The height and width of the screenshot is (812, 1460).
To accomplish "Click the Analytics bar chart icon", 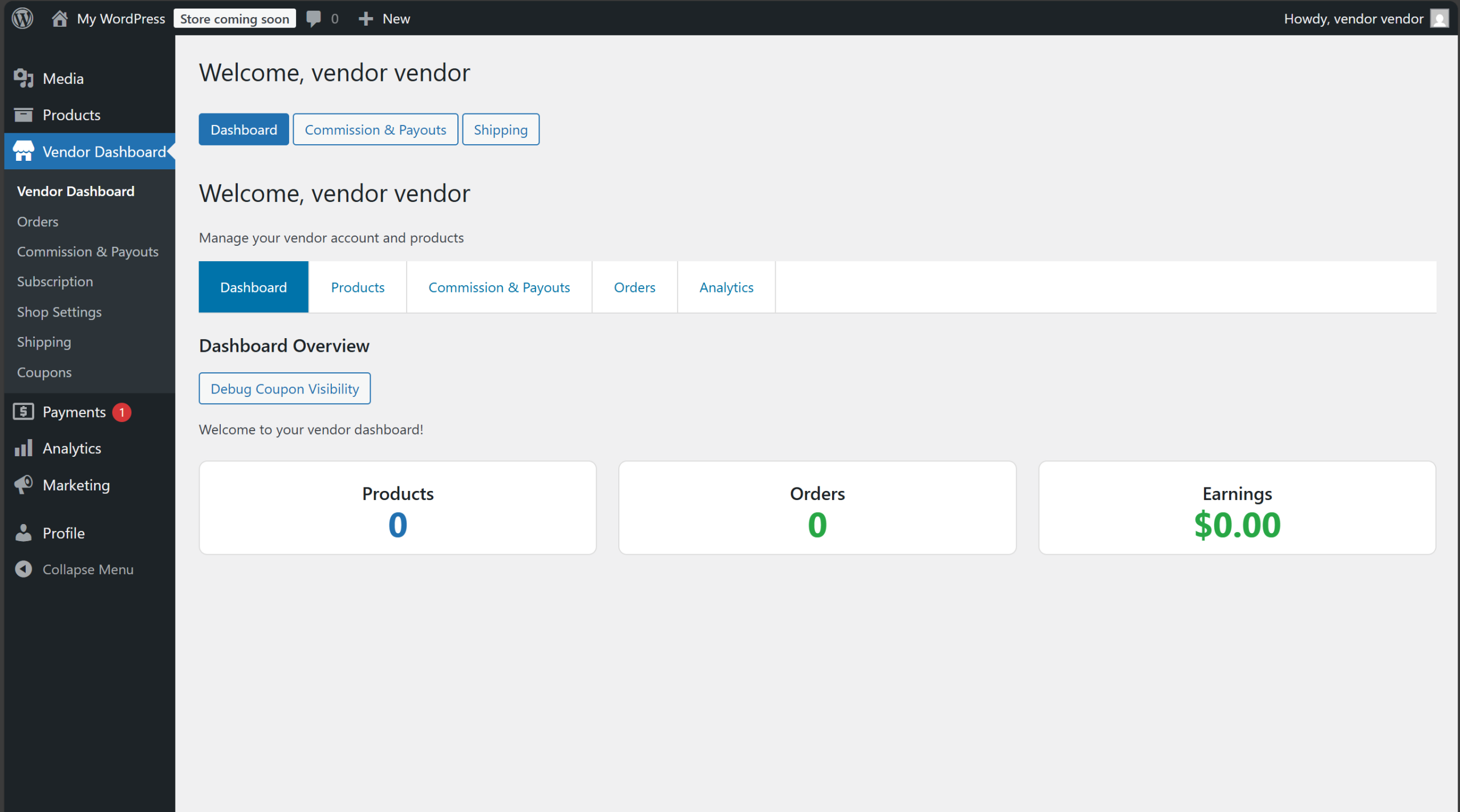I will 23,448.
